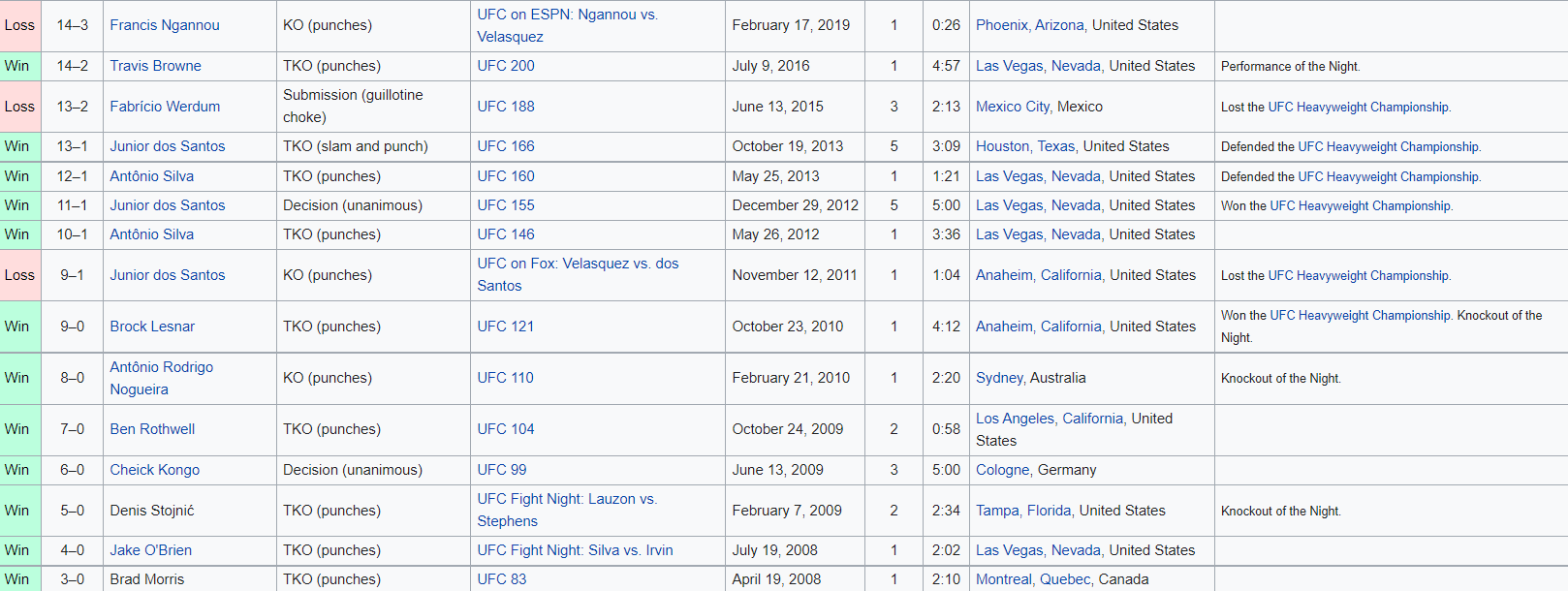The height and width of the screenshot is (591, 1568).
Task: Open UFC Heavyweight Championship link in UFC 166 row
Action: click(1389, 147)
